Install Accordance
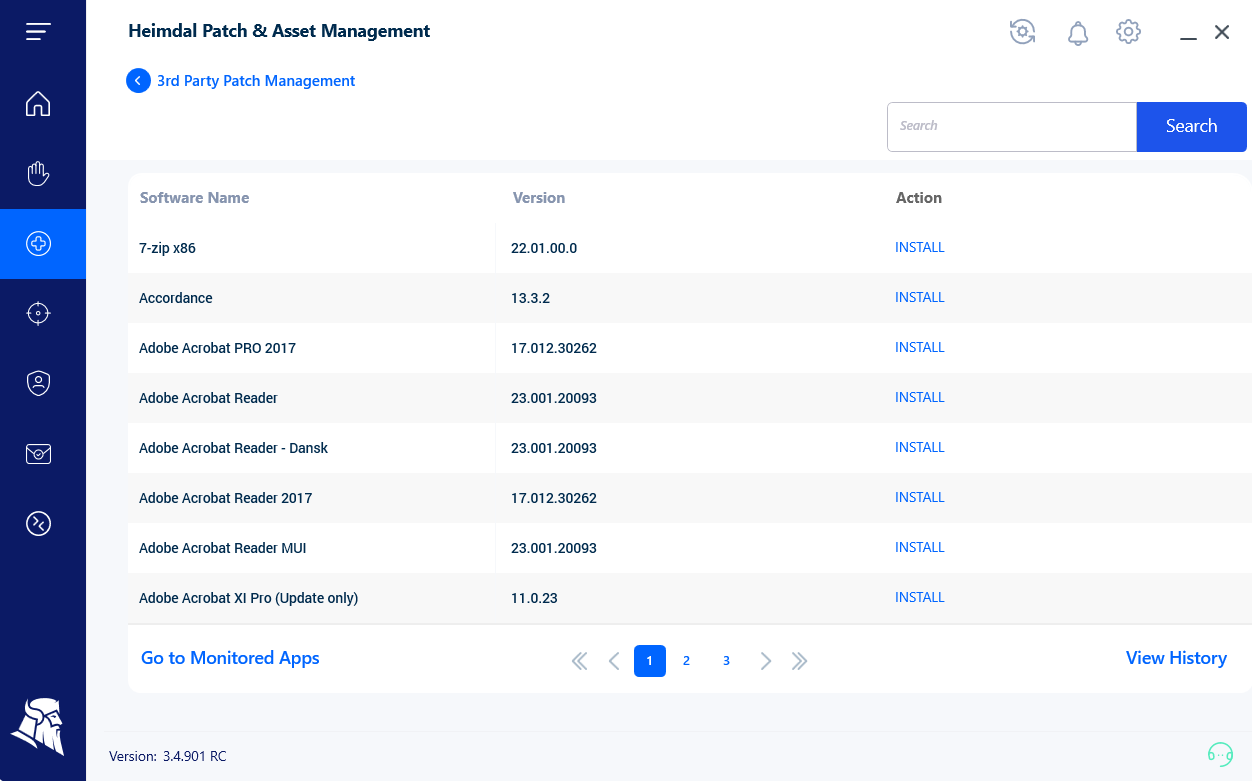This screenshot has width=1252, height=781. click(920, 298)
